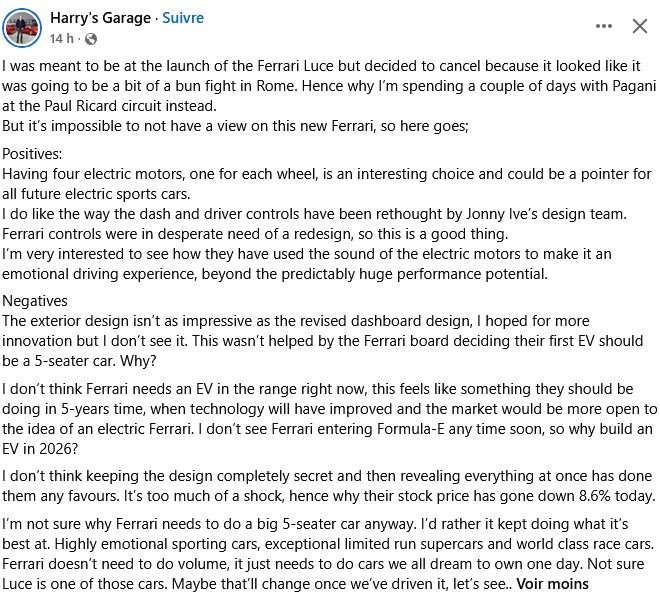The width and height of the screenshot is (660, 599).
Task: Follow the page via Suivre link
Action: (183, 18)
